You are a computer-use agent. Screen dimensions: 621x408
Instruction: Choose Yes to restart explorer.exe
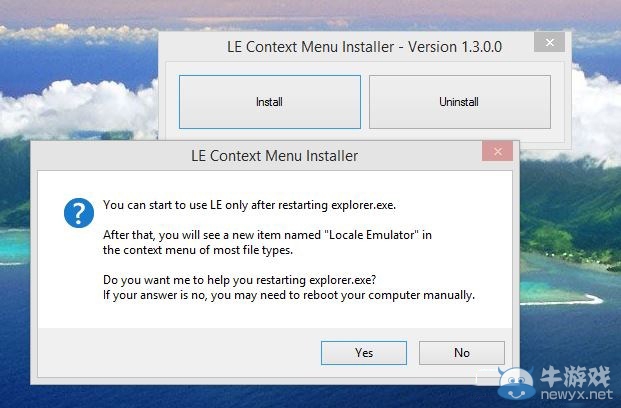coord(364,353)
